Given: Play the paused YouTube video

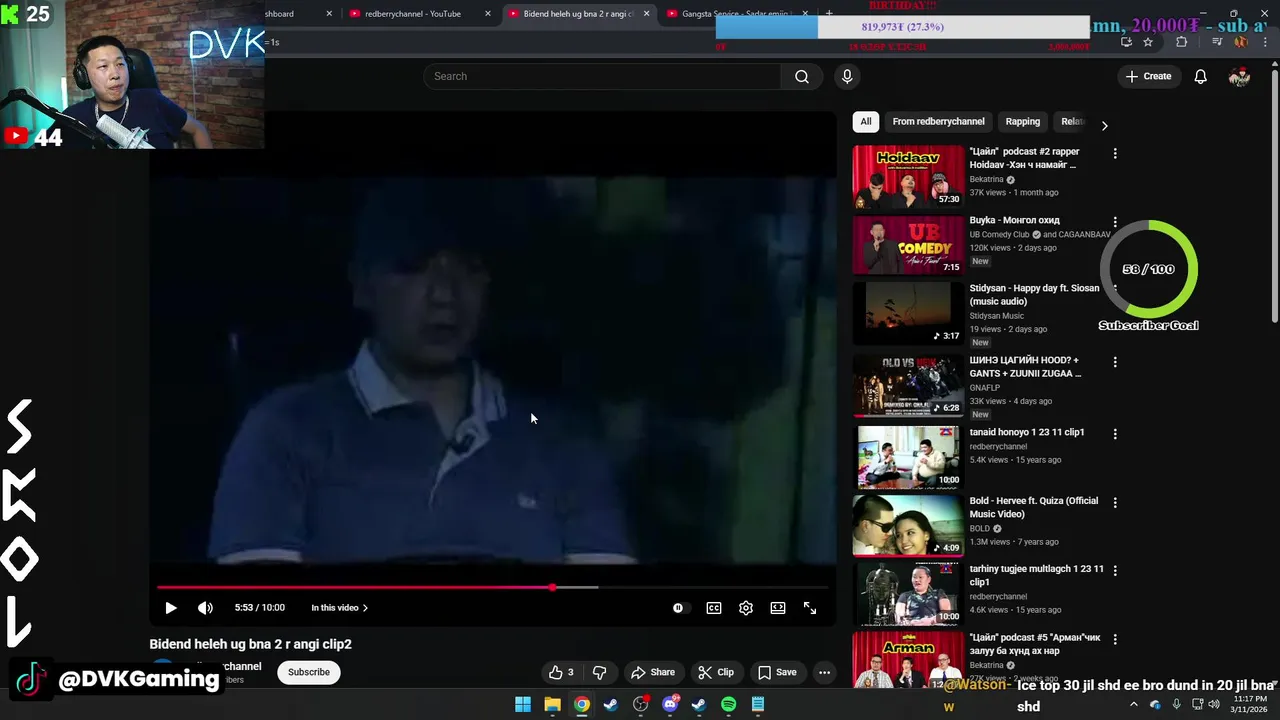Looking at the screenshot, I should (x=171, y=608).
